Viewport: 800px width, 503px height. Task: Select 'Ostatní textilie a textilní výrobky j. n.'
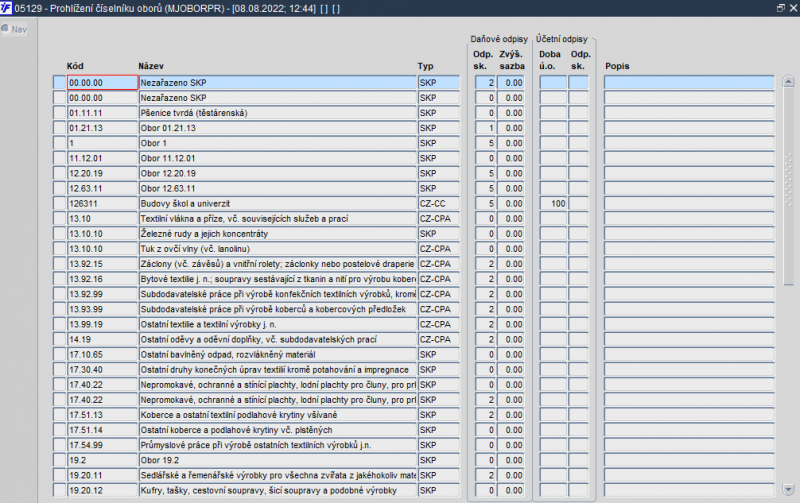(x=278, y=324)
